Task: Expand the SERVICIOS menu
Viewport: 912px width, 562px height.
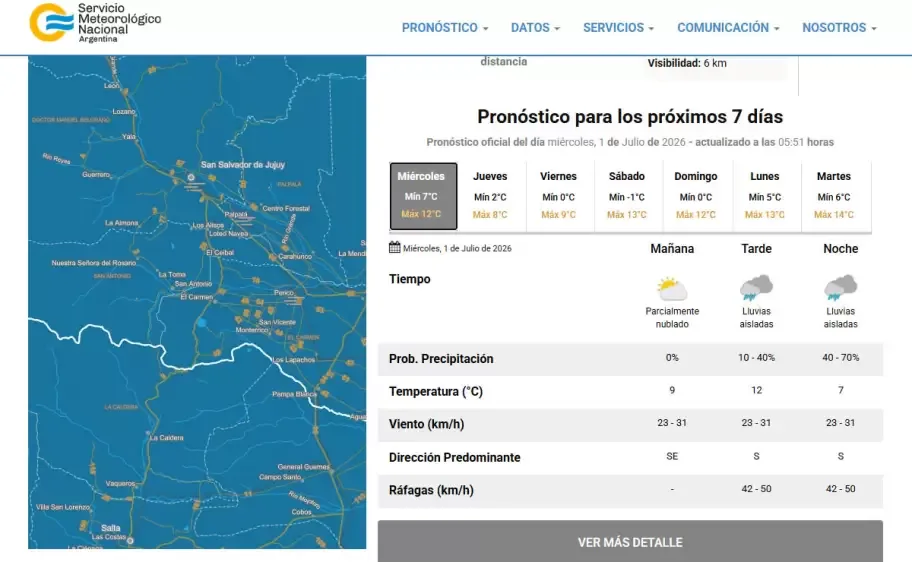Action: 618,27
